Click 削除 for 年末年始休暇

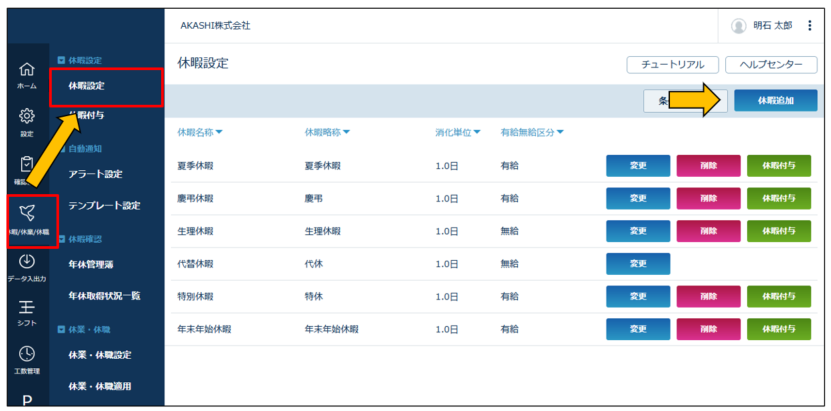click(709, 329)
